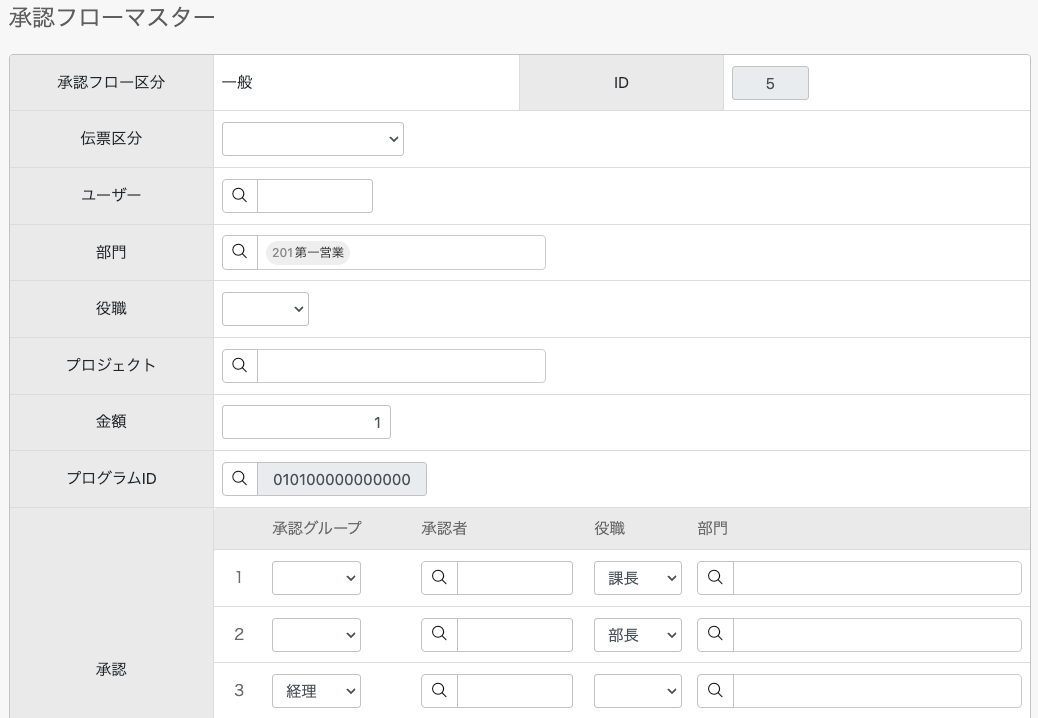This screenshot has width=1038, height=718.
Task: Open the 伝票区分 dropdown
Action: tap(312, 139)
